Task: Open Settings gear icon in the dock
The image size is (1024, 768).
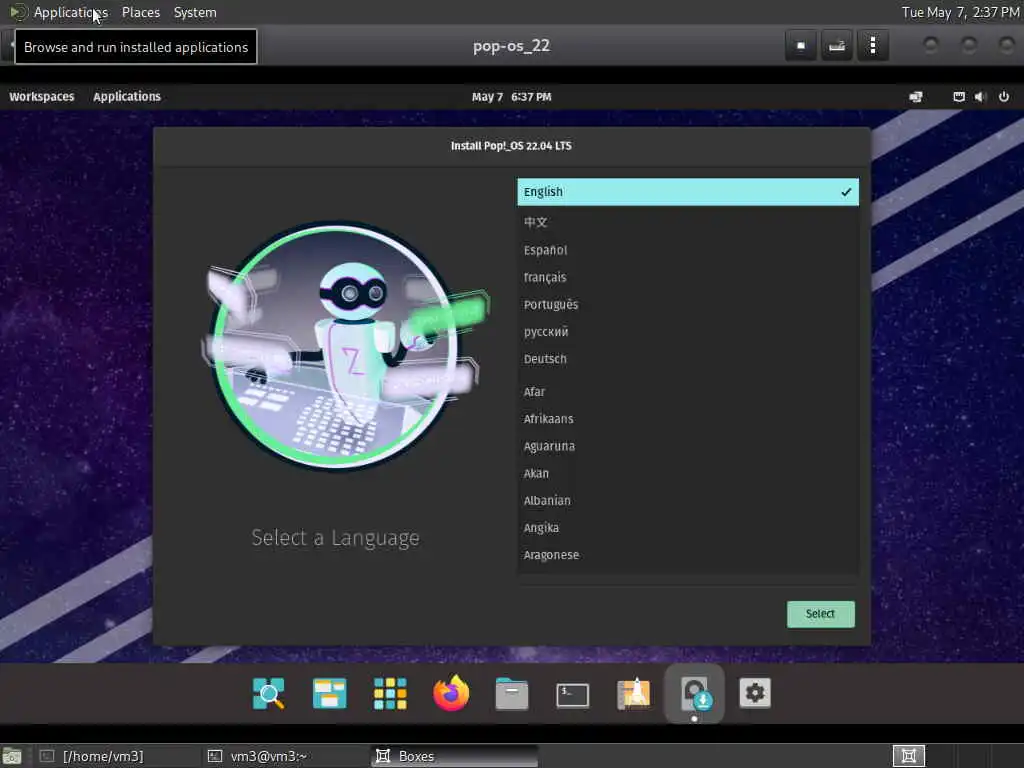Action: 755,693
